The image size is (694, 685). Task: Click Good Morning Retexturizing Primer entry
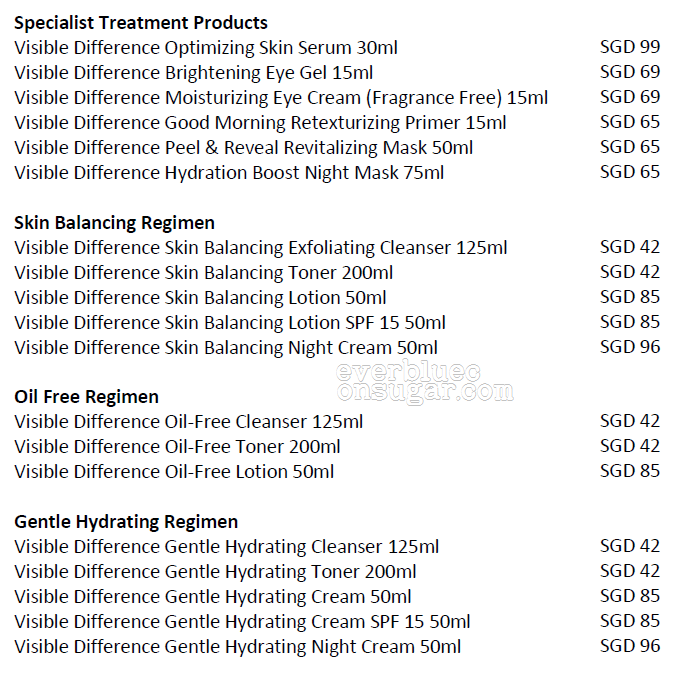(260, 123)
